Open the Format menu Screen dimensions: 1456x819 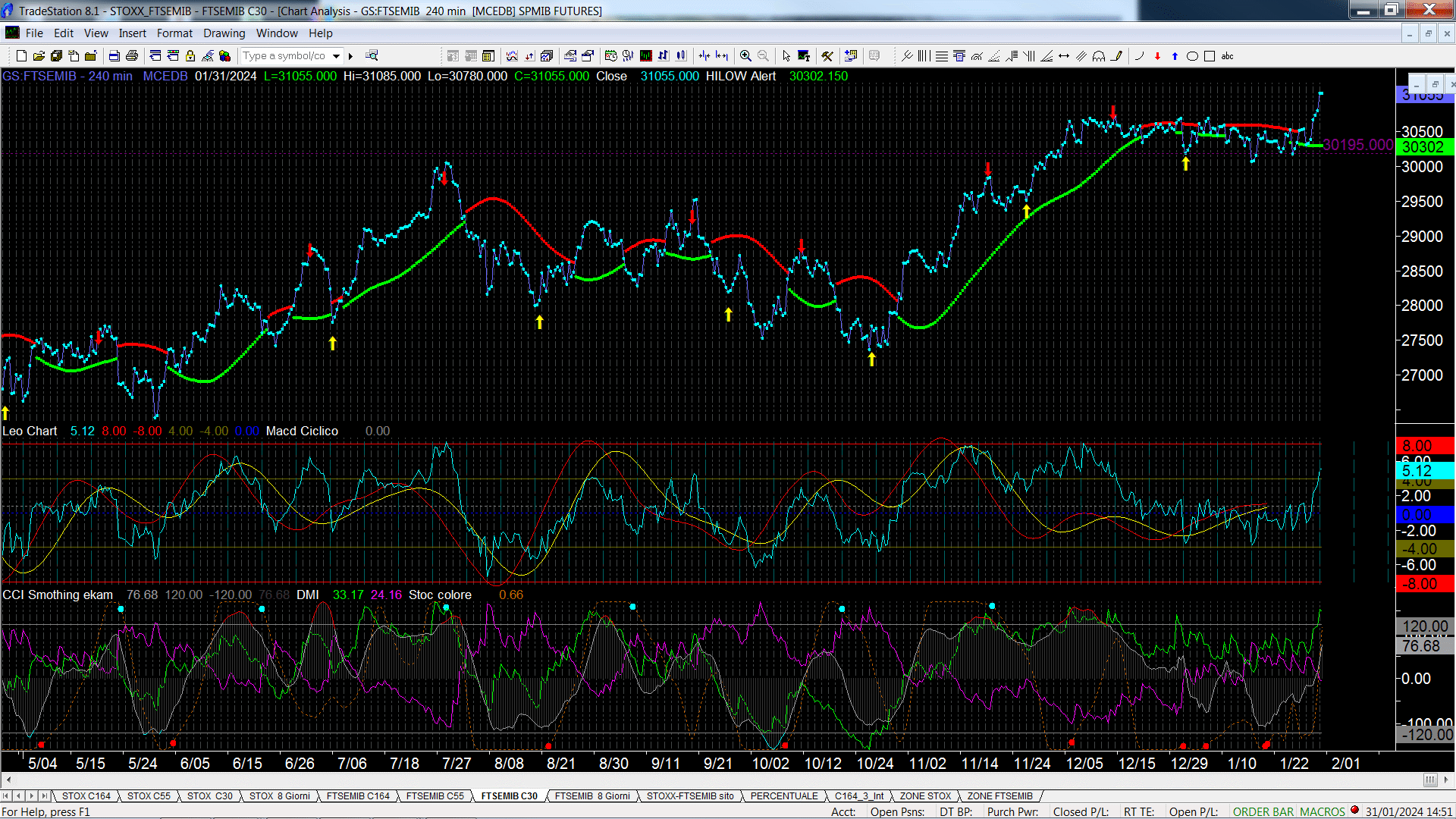(174, 33)
